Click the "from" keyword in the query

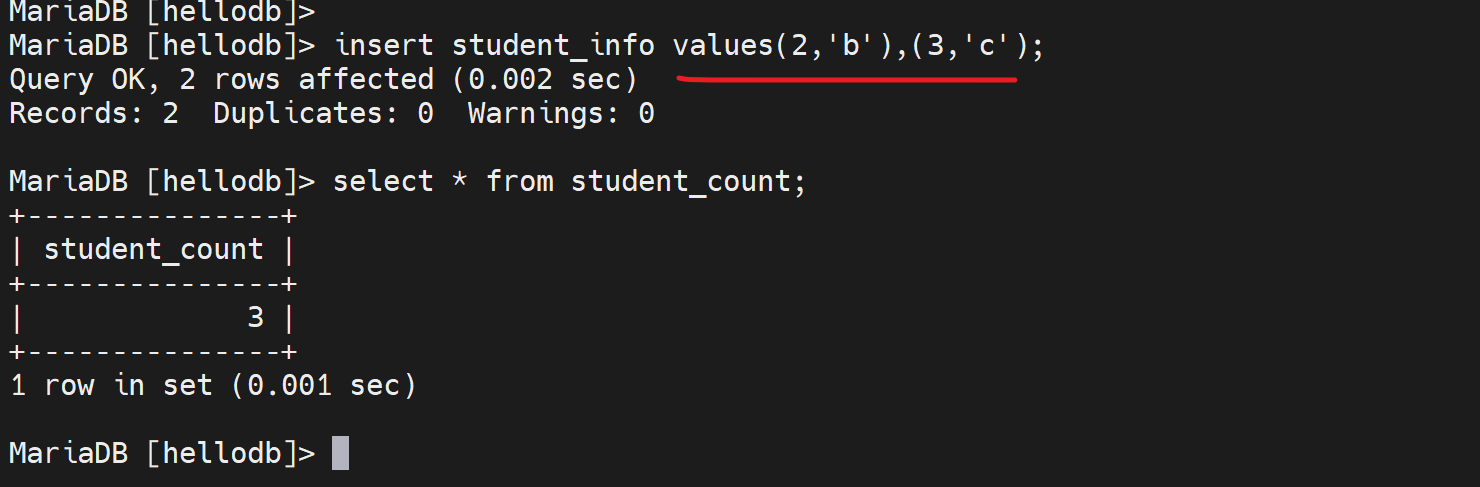(519, 181)
